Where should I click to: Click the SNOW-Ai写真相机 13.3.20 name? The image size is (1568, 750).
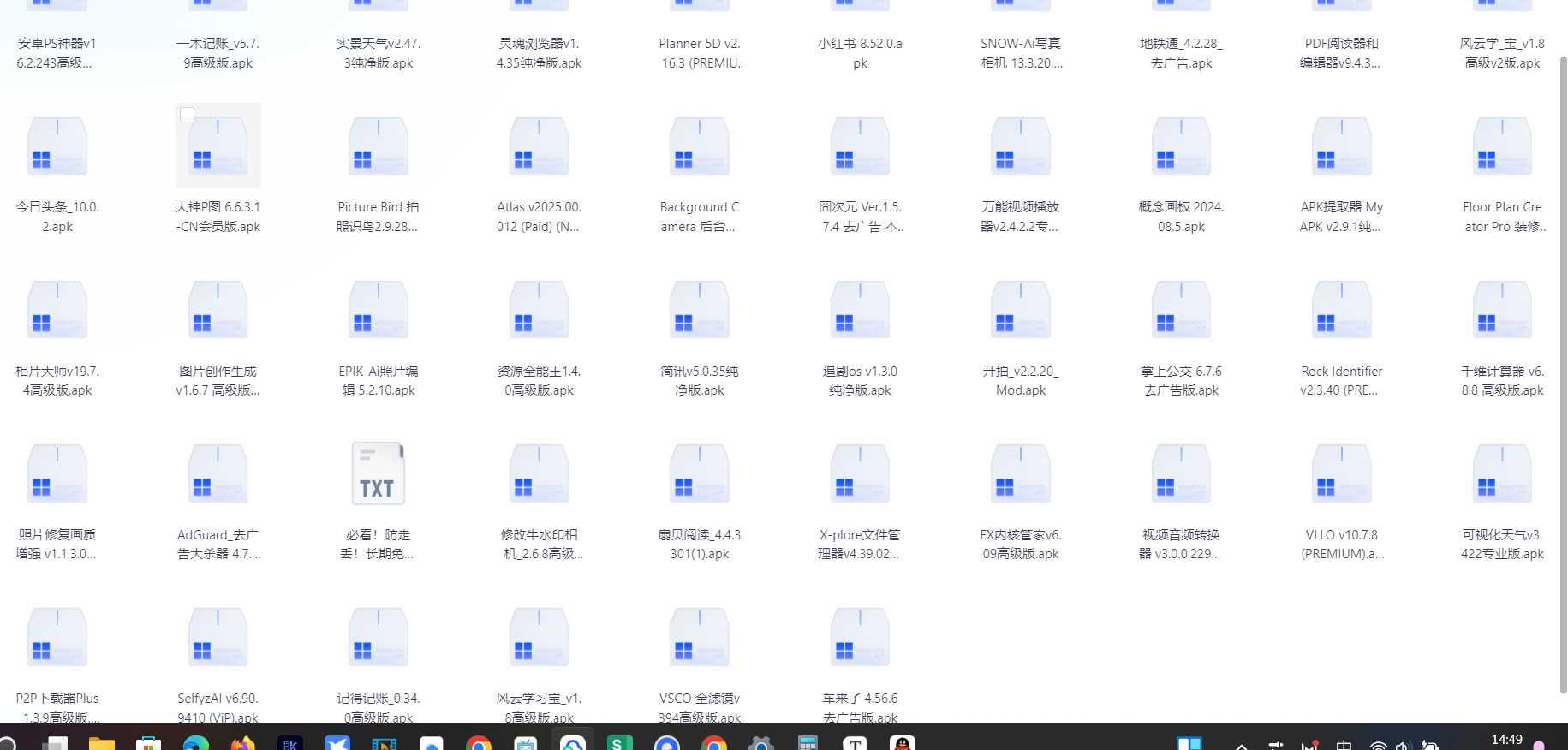point(1021,53)
